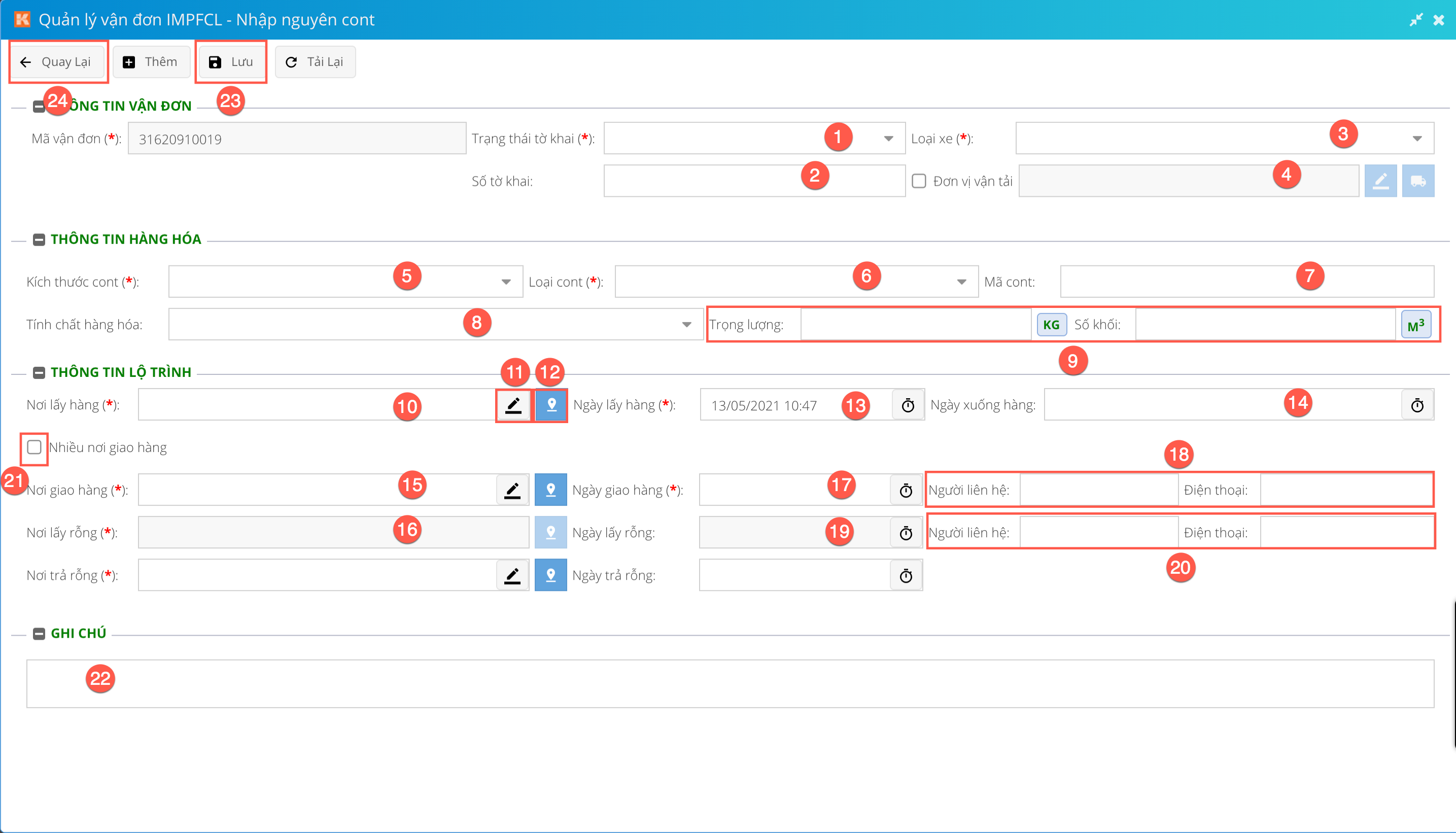
Task: Expand the Loại xe dropdown list
Action: [x=1416, y=138]
